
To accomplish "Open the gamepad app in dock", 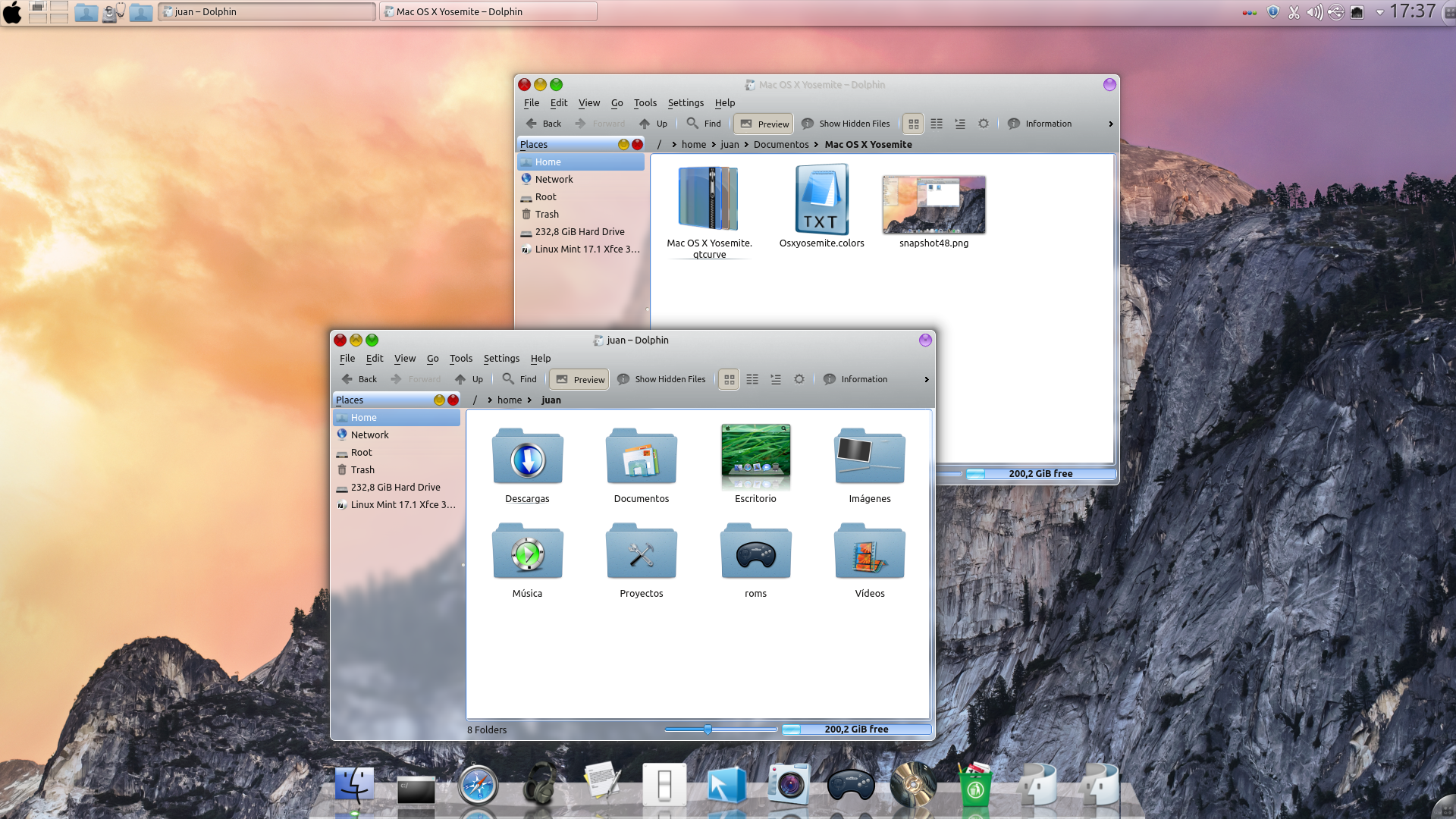I will (851, 786).
